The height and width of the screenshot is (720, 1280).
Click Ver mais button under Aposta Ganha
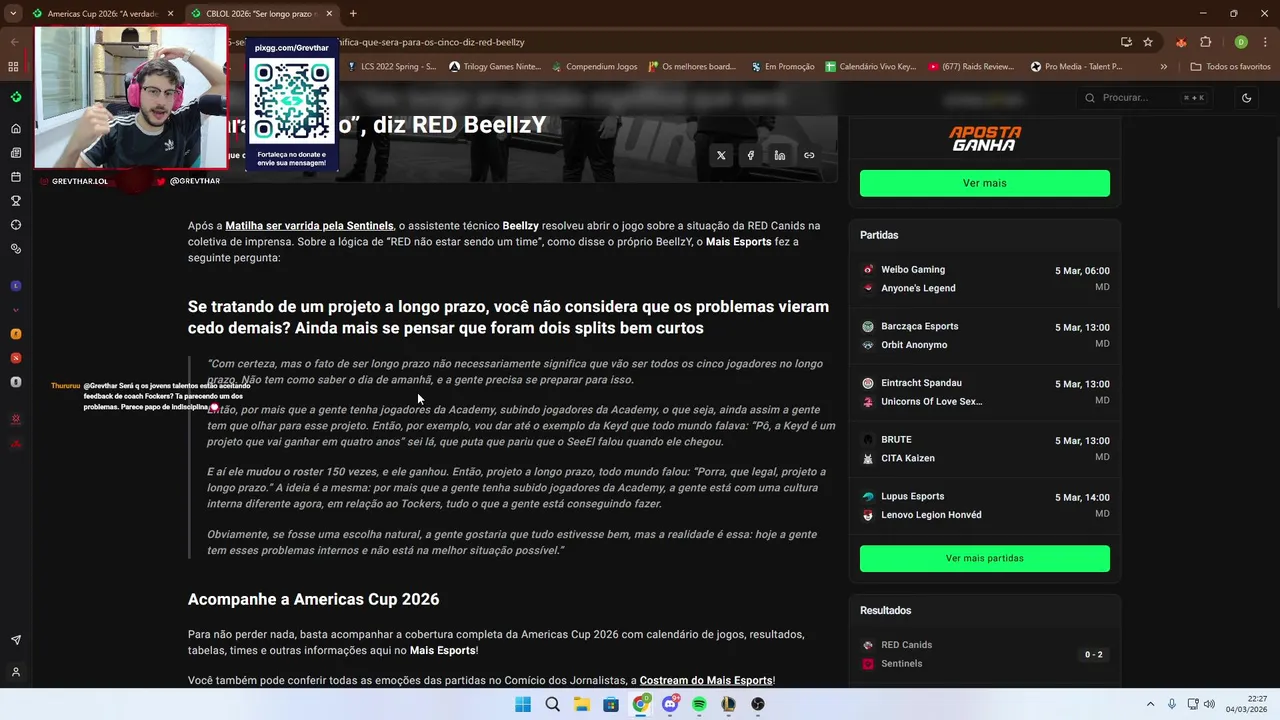coord(985,183)
